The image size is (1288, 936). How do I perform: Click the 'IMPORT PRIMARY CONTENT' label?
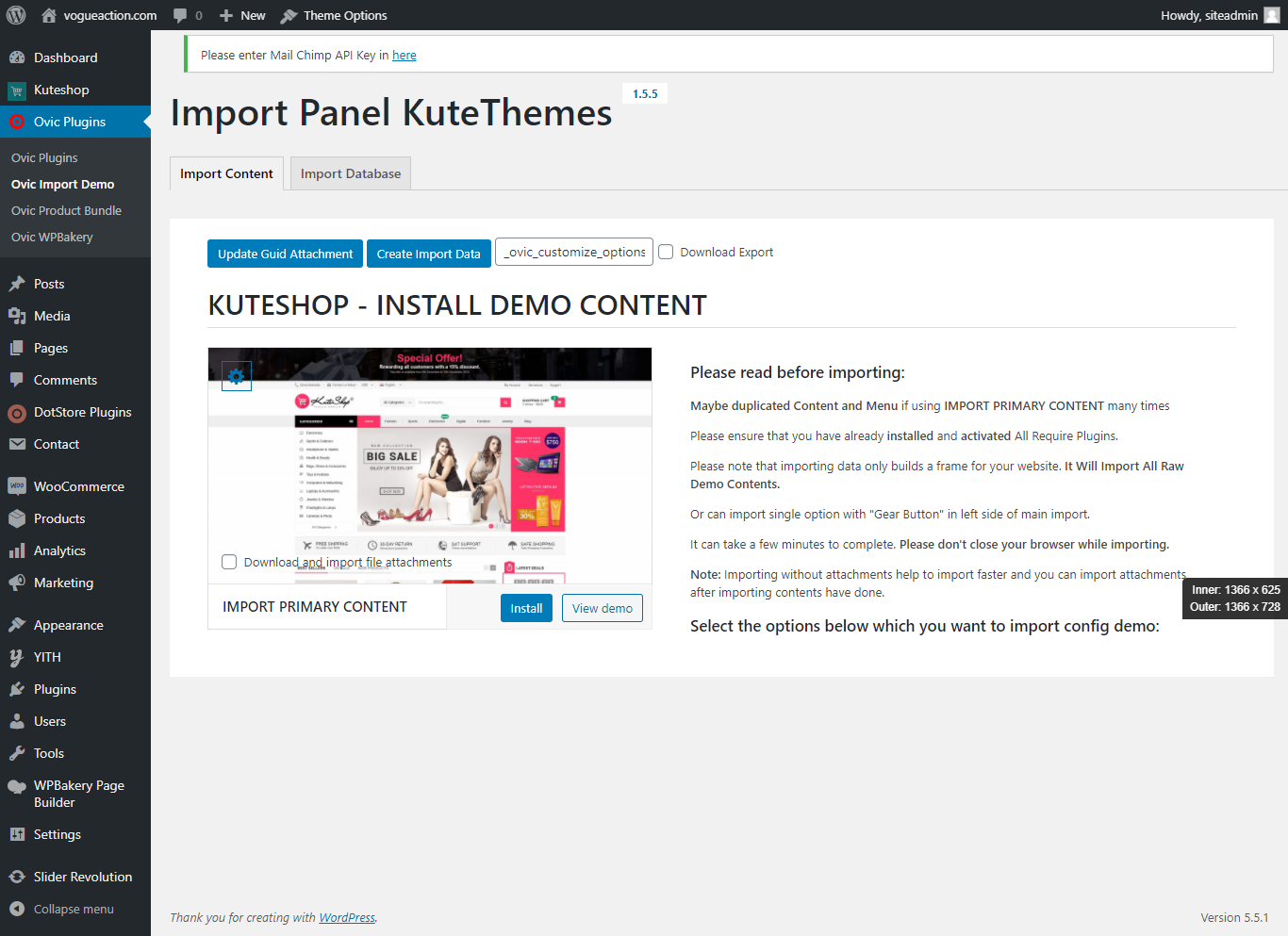click(315, 607)
